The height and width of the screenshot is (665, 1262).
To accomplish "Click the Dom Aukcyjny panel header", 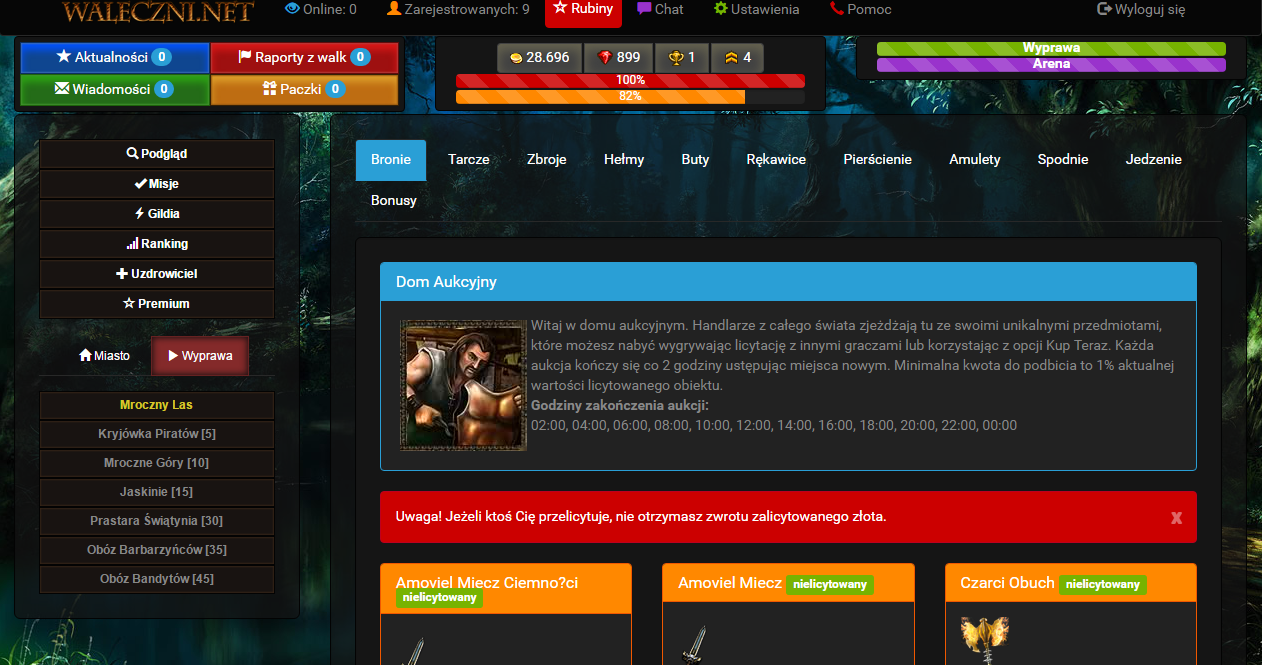I will (788, 282).
